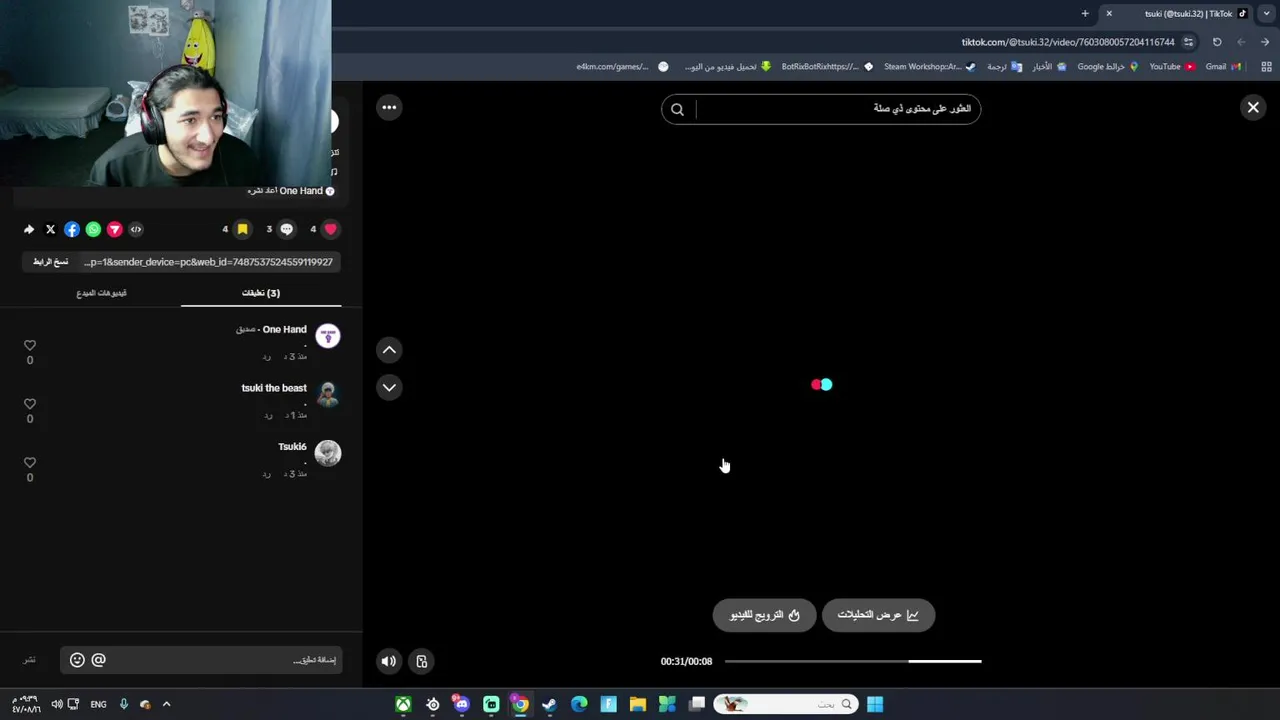Open the Xbox app from the taskbar
1280x720 pixels.
(403, 704)
